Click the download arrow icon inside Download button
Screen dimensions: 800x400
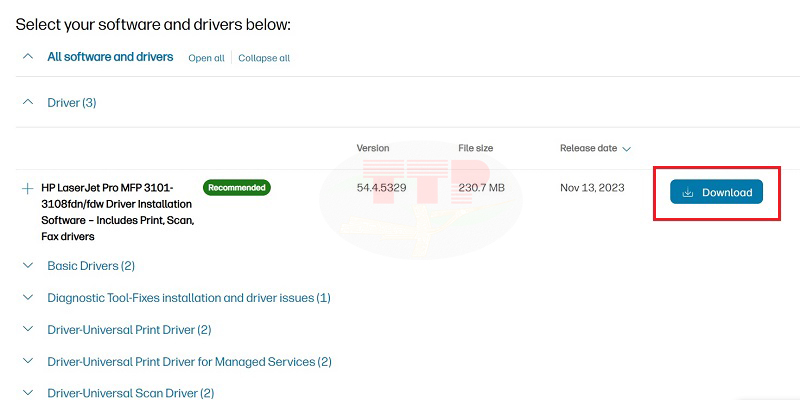688,192
